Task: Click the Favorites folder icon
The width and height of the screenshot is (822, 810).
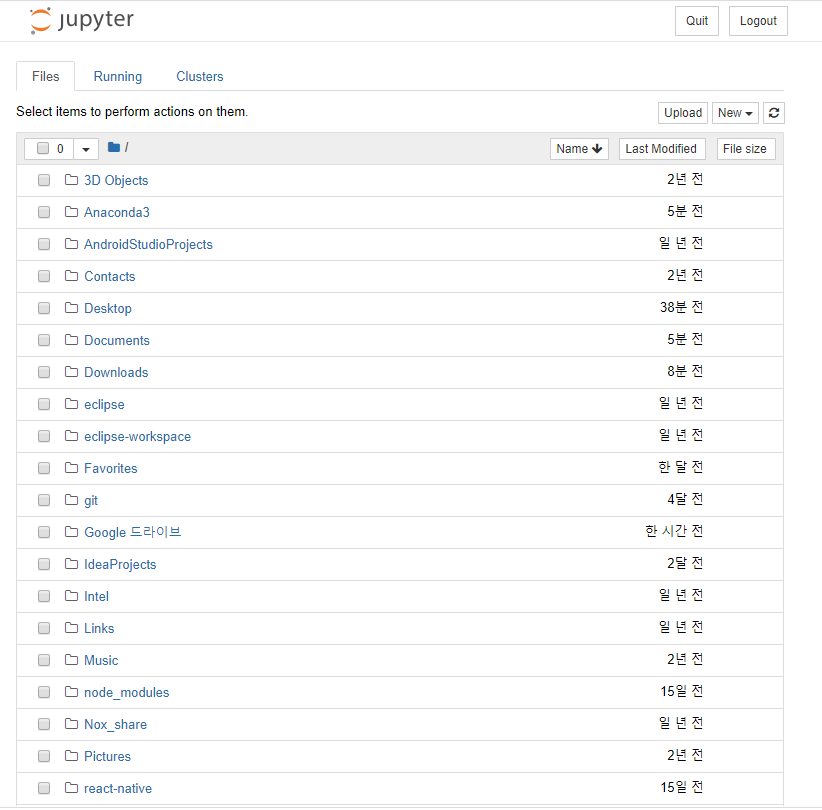Action: pos(71,468)
